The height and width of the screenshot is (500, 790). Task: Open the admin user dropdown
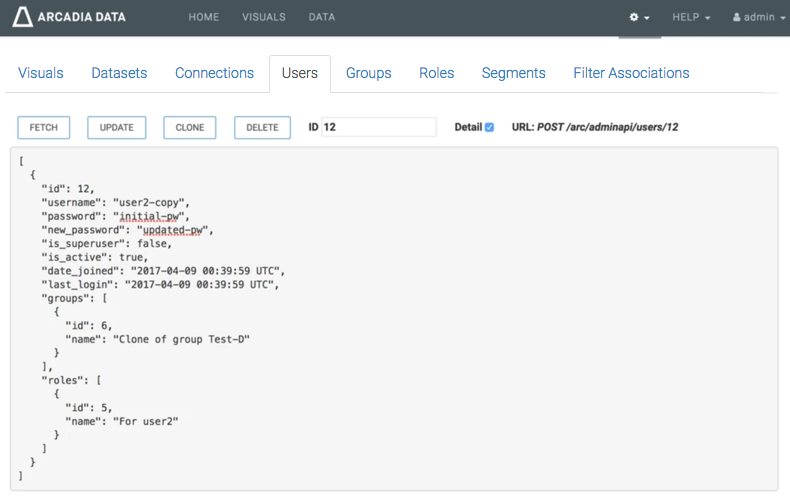759,18
